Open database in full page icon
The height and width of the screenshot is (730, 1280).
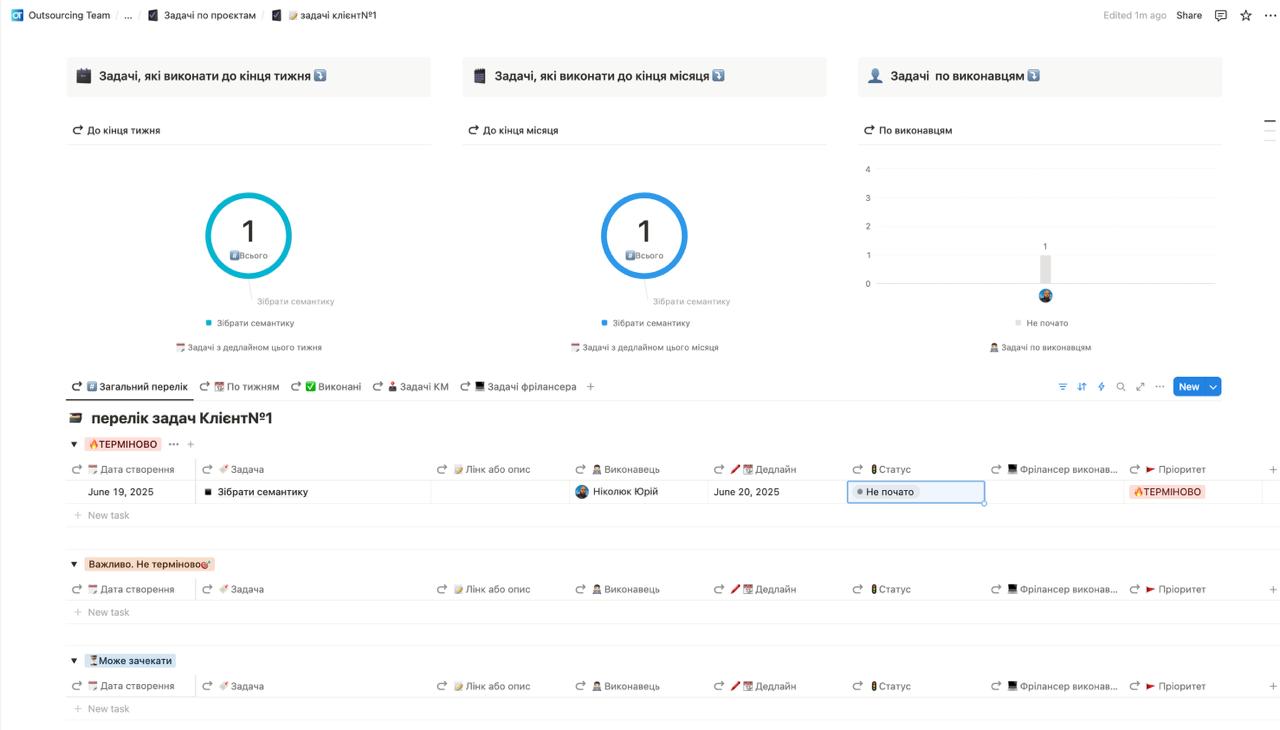point(1140,387)
